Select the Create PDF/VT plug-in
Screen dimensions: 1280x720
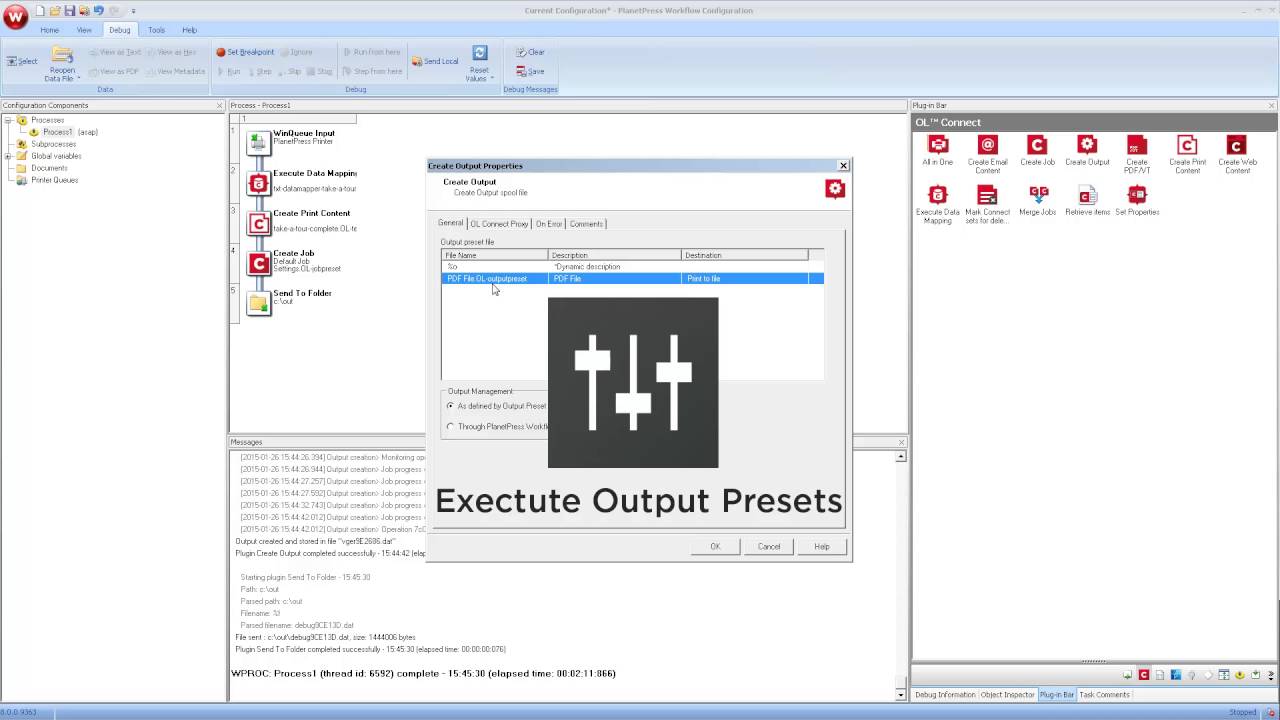coord(1137,155)
